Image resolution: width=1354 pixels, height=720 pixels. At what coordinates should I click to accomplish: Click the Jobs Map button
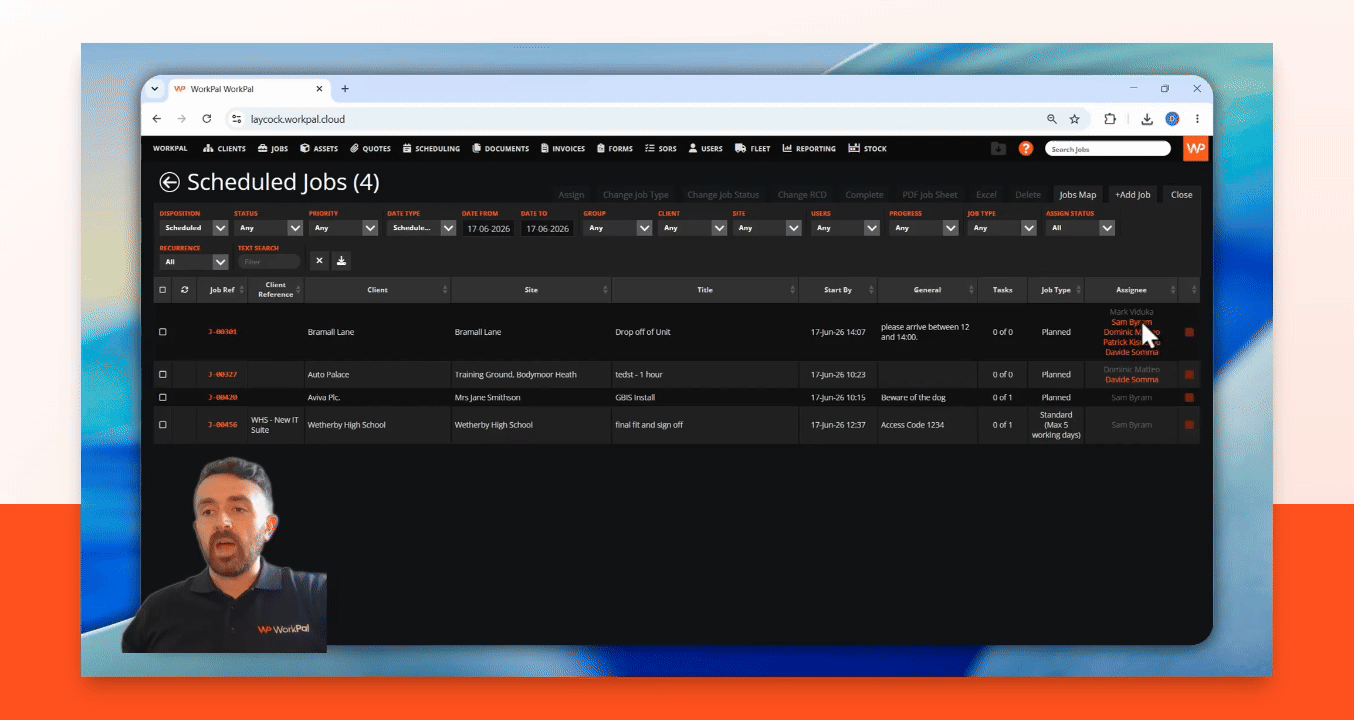(1078, 195)
